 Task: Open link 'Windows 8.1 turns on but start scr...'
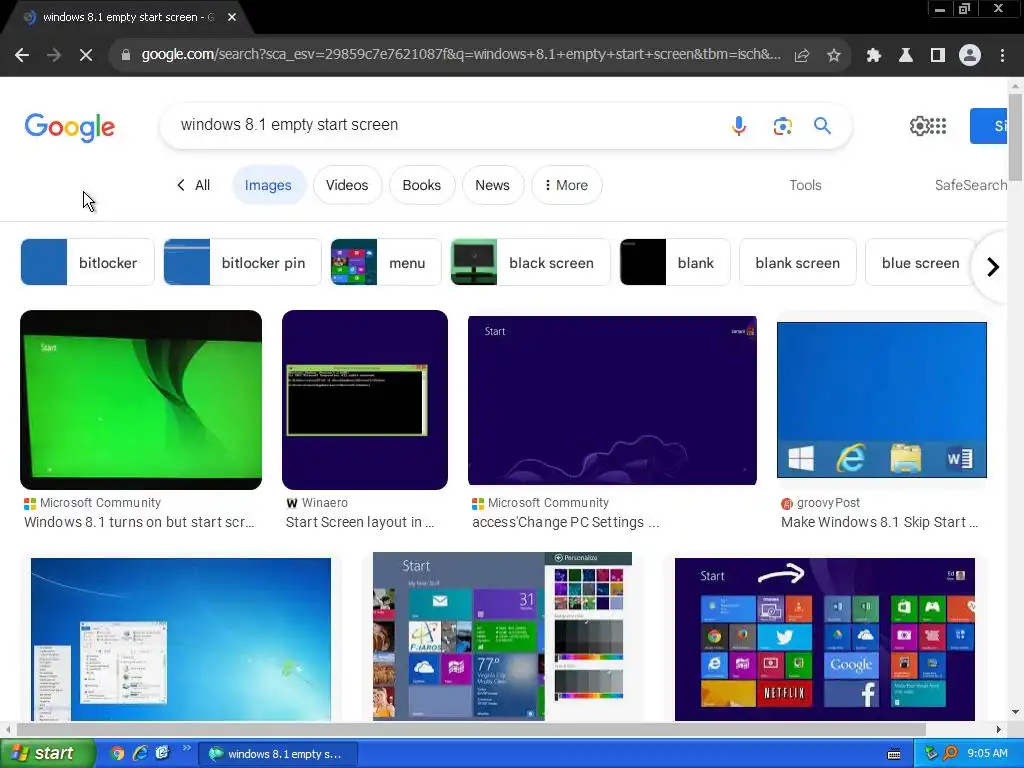pos(139,522)
